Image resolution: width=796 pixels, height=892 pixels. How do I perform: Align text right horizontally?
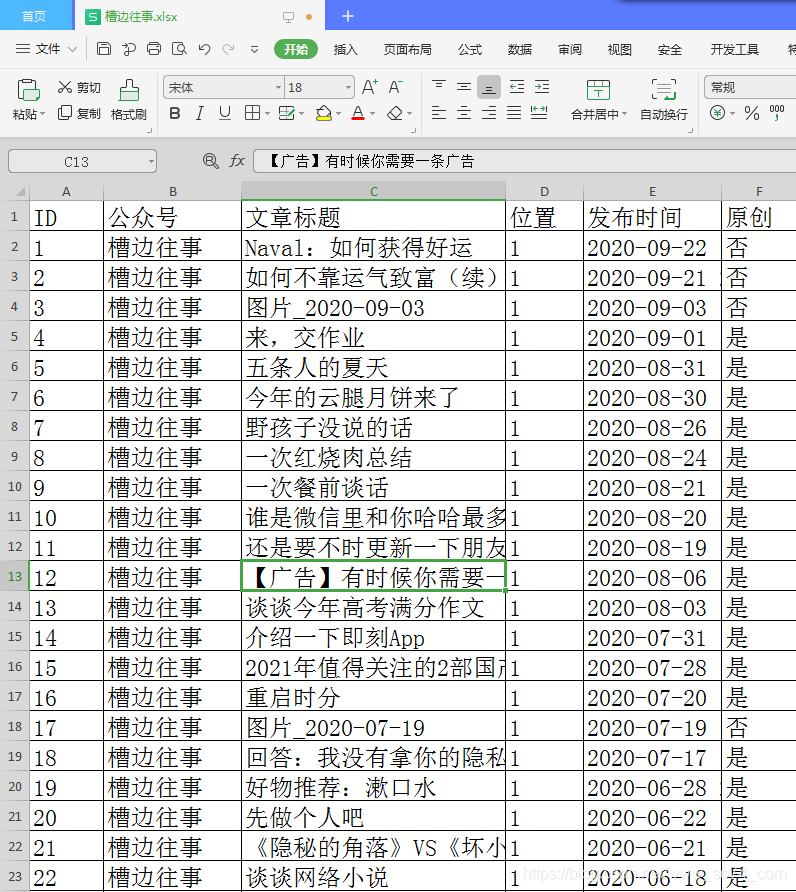click(x=489, y=113)
